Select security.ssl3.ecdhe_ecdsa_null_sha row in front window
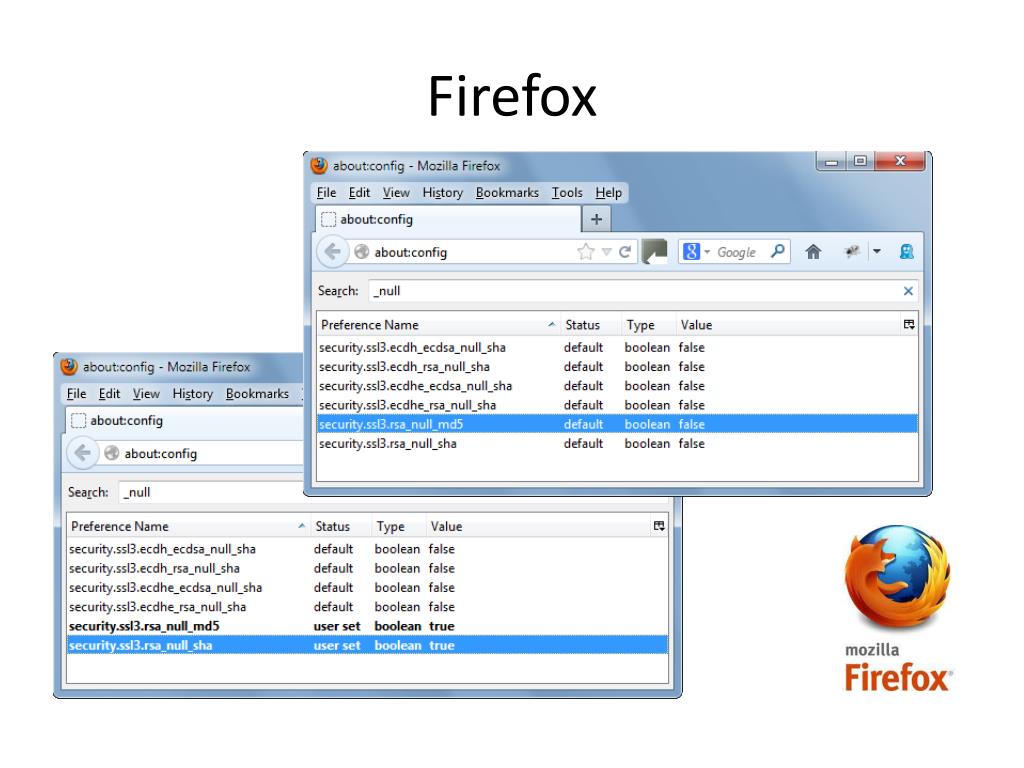1024x768 pixels. point(617,386)
